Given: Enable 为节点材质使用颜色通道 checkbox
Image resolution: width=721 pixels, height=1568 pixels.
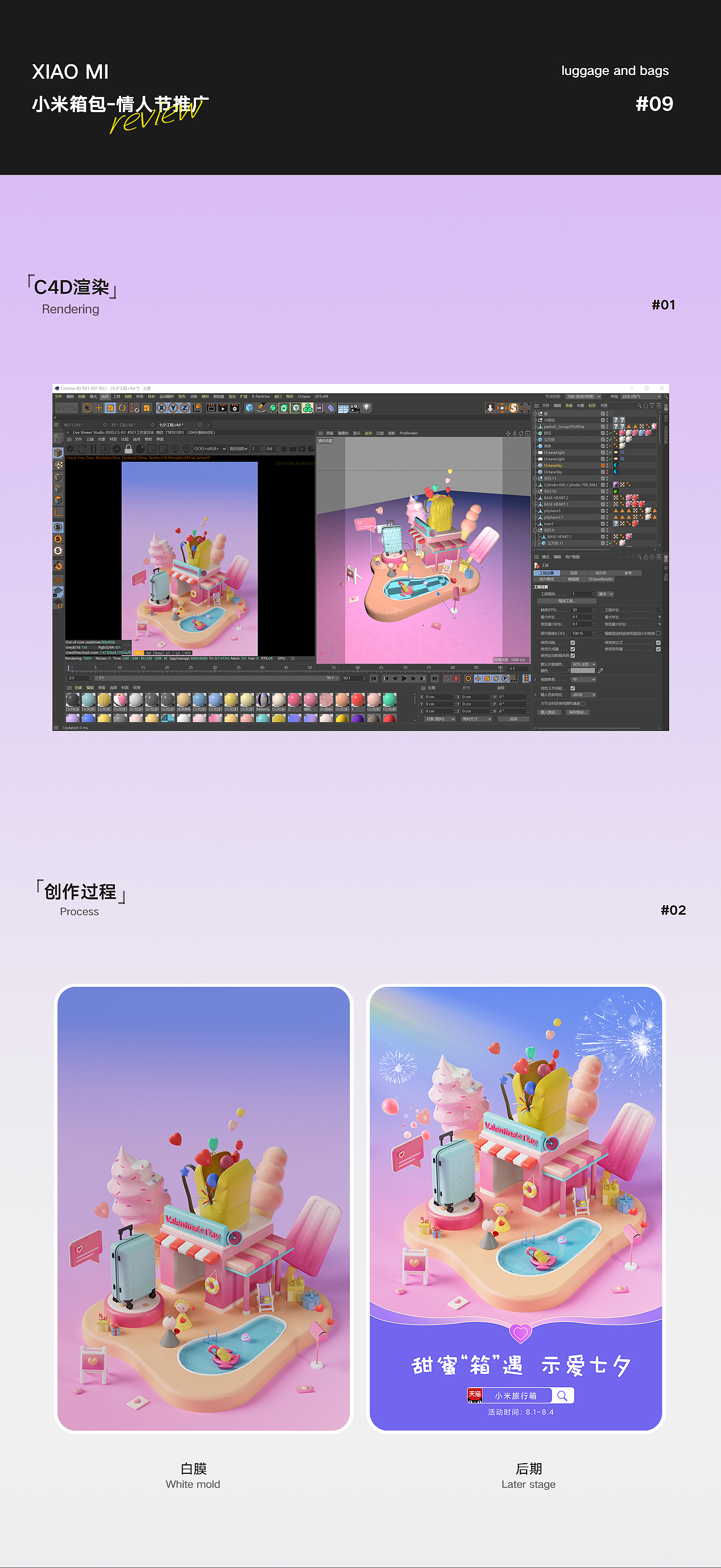Looking at the screenshot, I should point(584,703).
